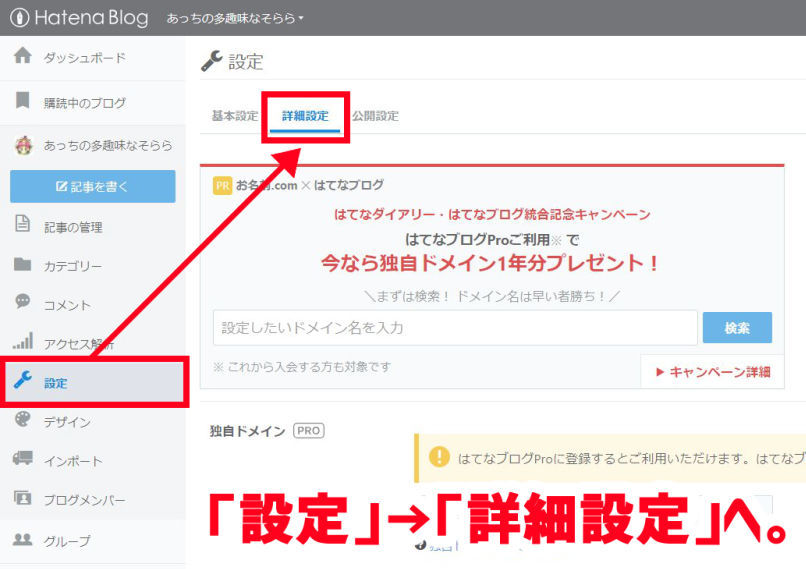The image size is (806, 569).
Task: Click the 記事の管理 document icon
Action: pyautogui.click(x=22, y=224)
